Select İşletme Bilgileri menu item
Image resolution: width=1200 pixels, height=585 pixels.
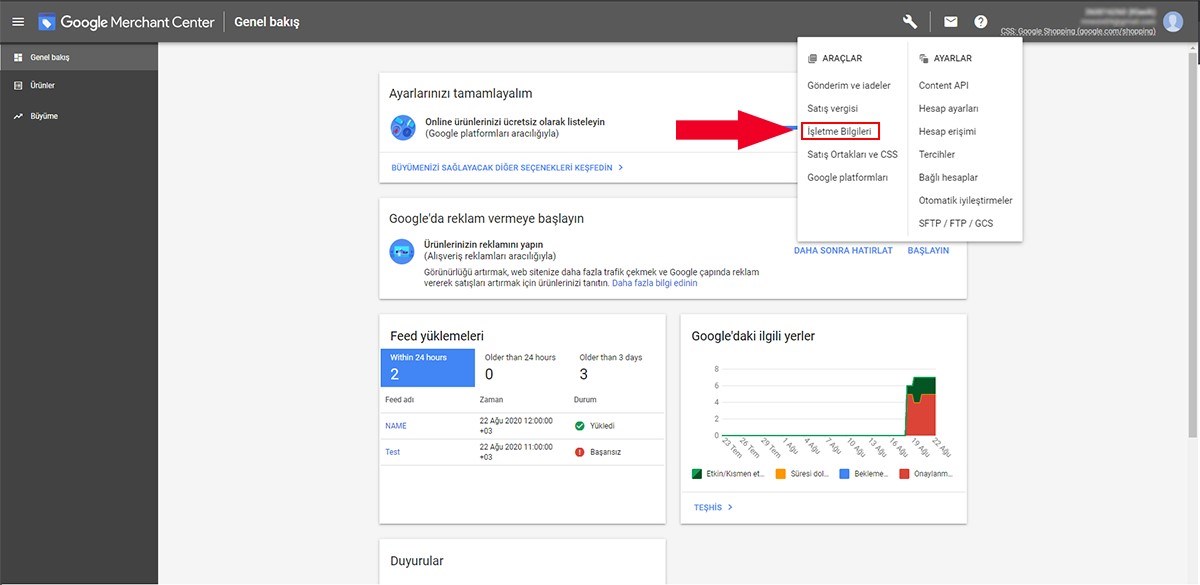pyautogui.click(x=840, y=131)
